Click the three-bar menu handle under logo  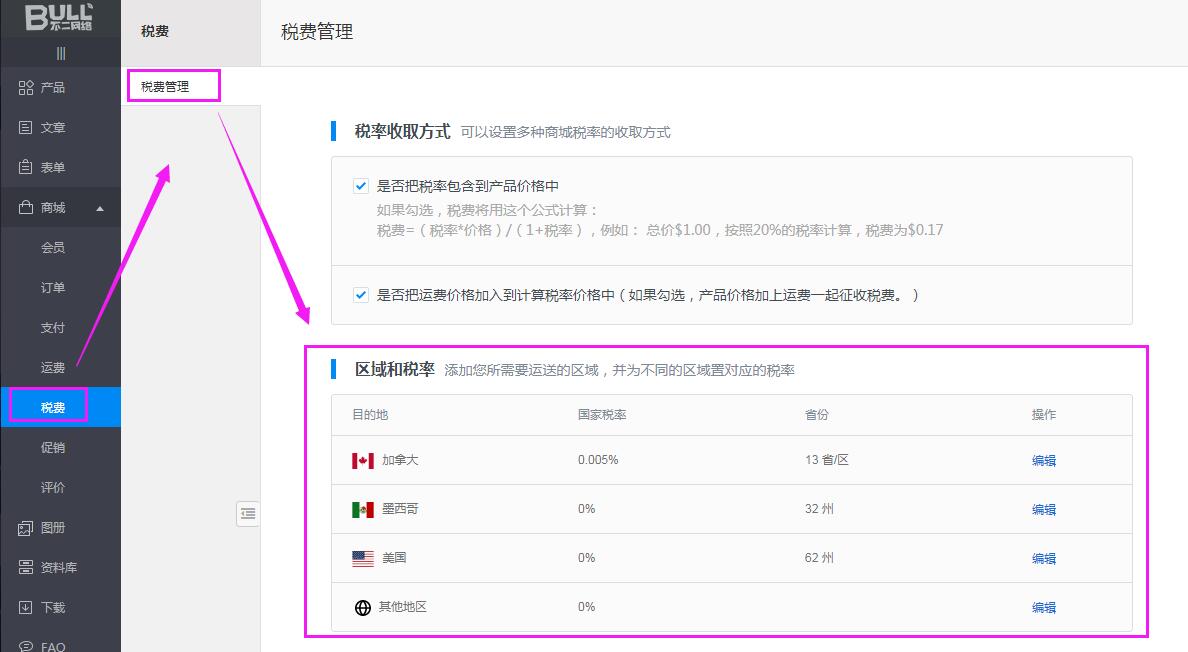click(x=61, y=53)
